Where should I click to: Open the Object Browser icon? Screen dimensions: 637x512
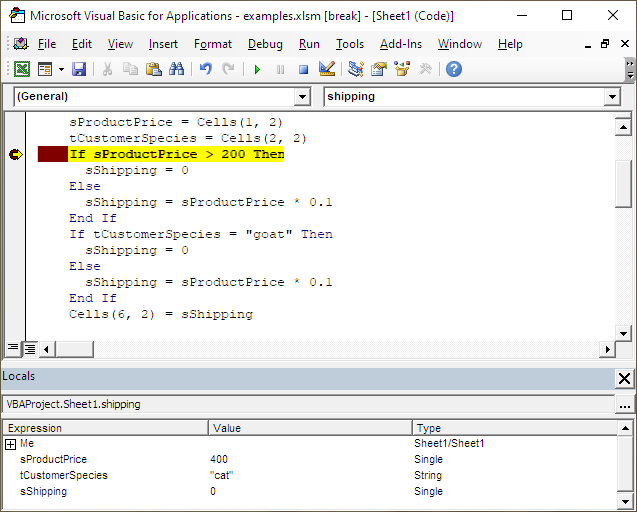tap(402, 69)
